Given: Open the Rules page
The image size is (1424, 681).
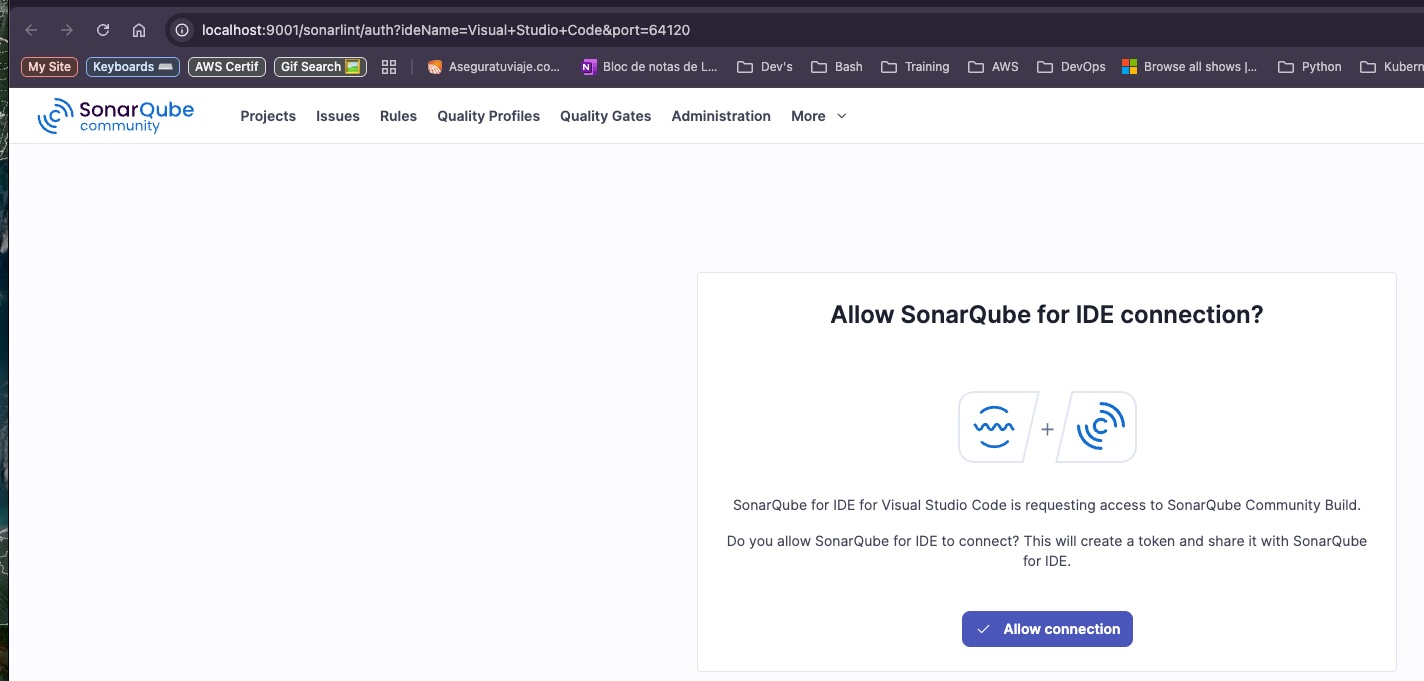Looking at the screenshot, I should click(398, 116).
